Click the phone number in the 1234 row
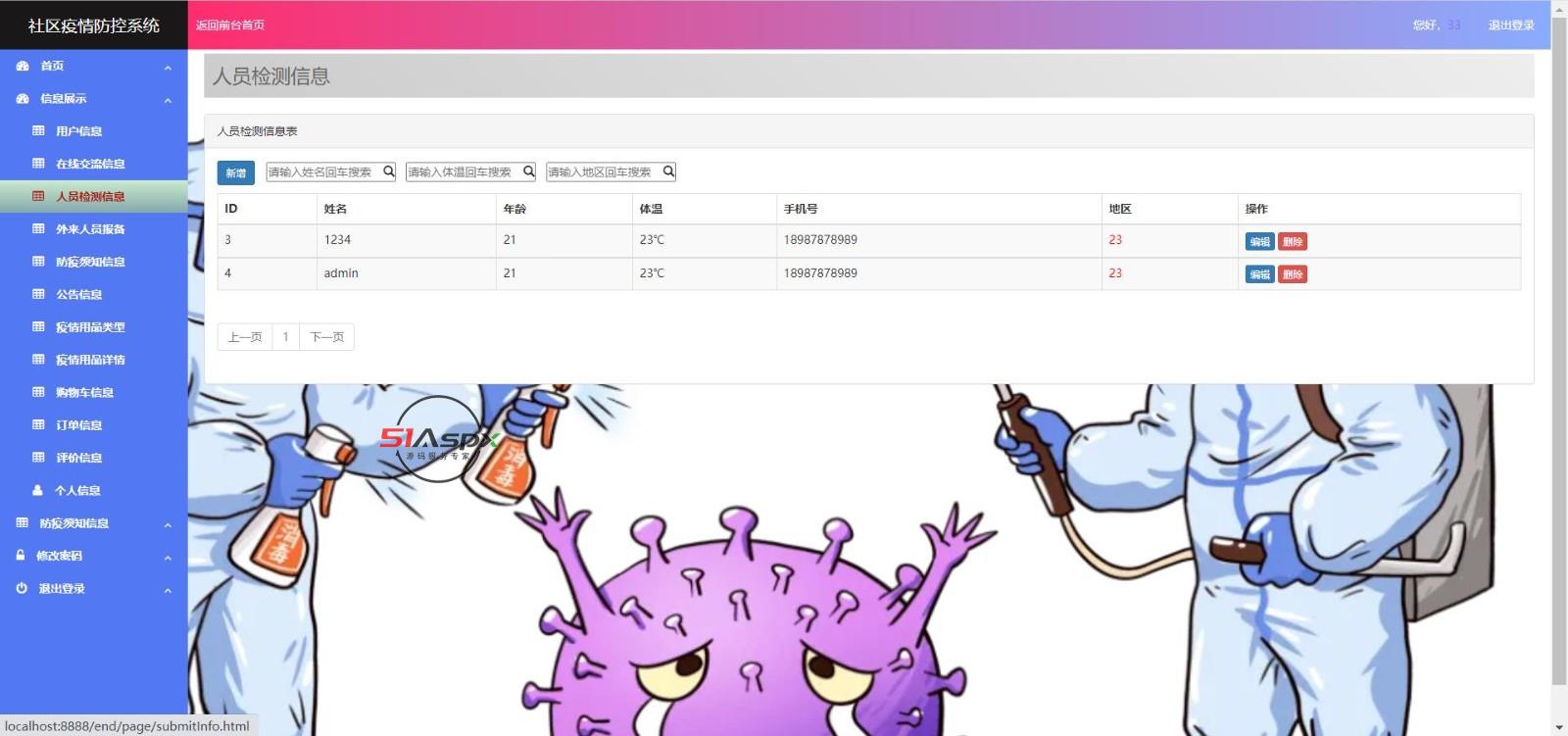 [820, 240]
